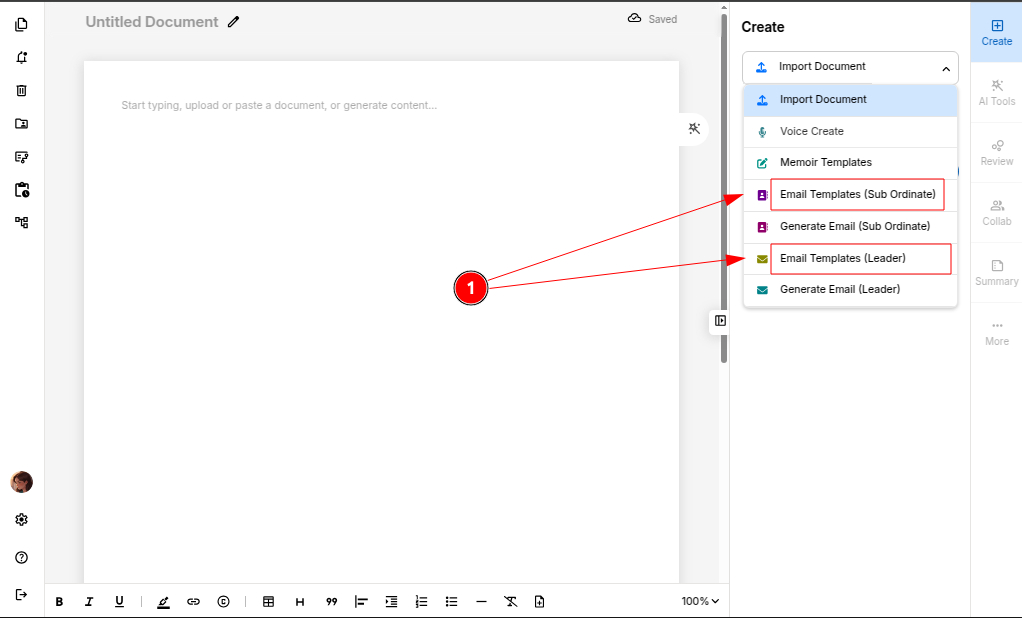Click the insert link icon
This screenshot has height=618, width=1022.
tap(193, 602)
